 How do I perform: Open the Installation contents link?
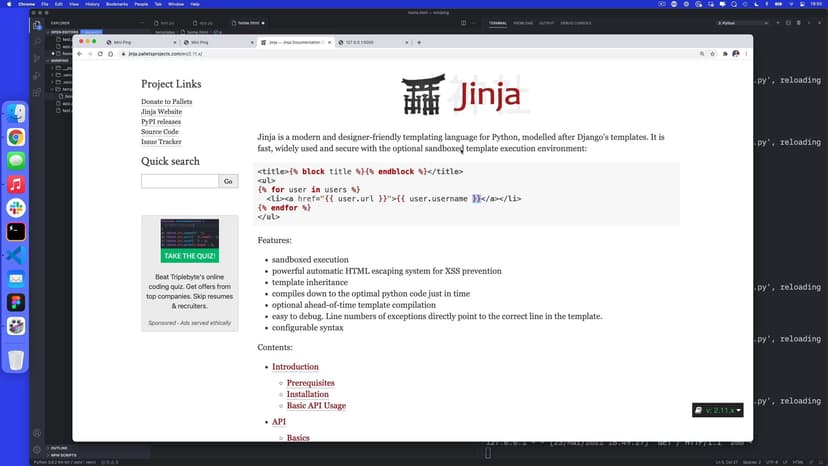pos(307,394)
